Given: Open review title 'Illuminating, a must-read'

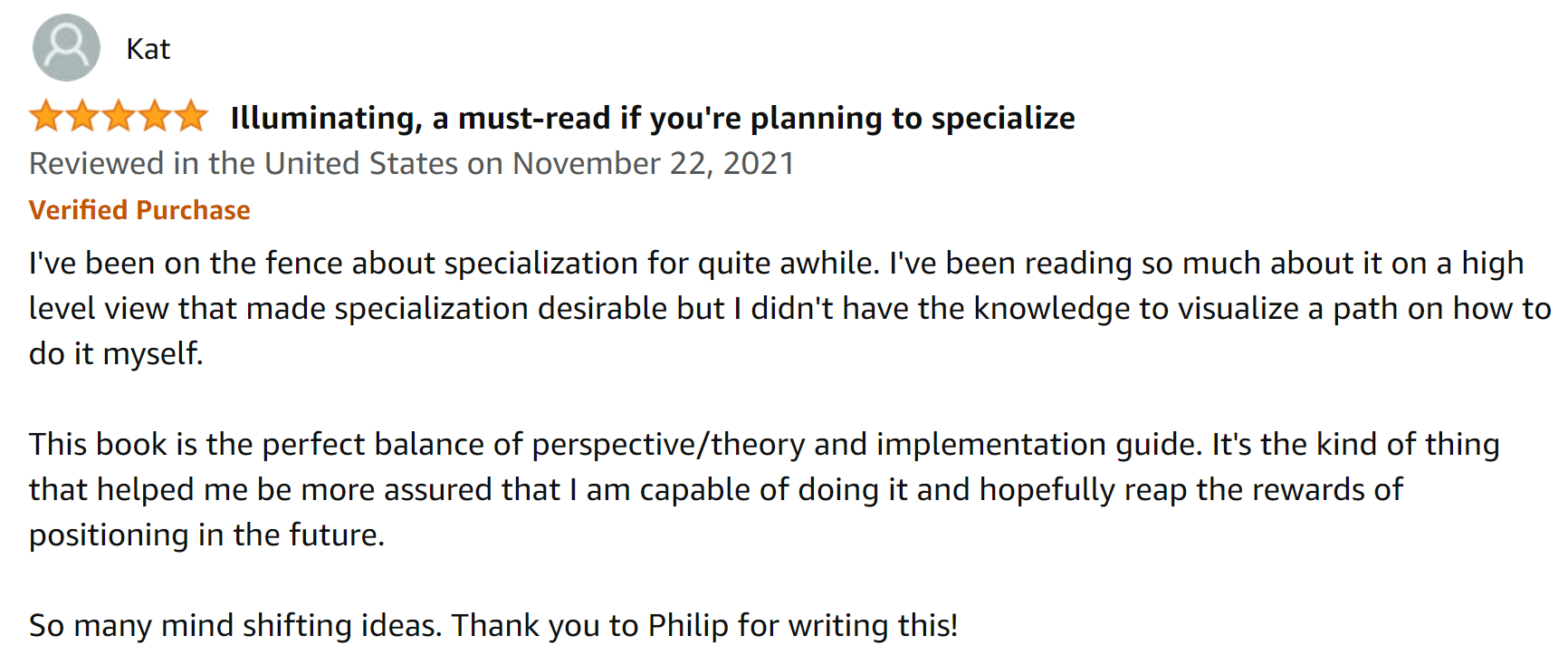Looking at the screenshot, I should point(653,119).
